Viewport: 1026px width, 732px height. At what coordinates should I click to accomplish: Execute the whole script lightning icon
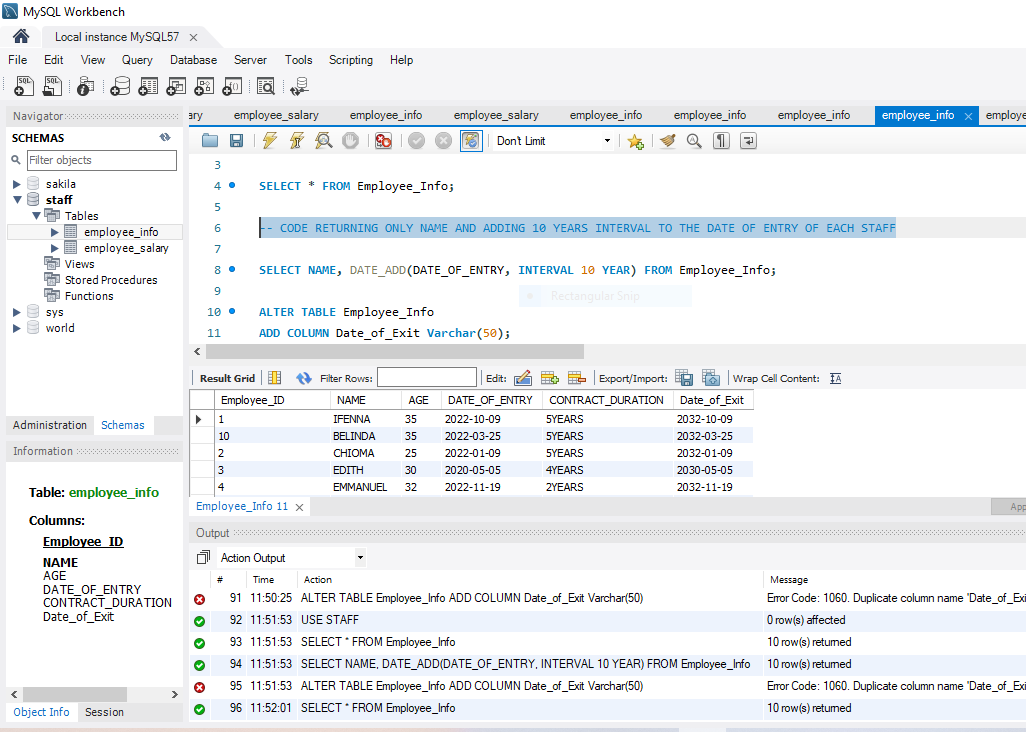pos(270,141)
